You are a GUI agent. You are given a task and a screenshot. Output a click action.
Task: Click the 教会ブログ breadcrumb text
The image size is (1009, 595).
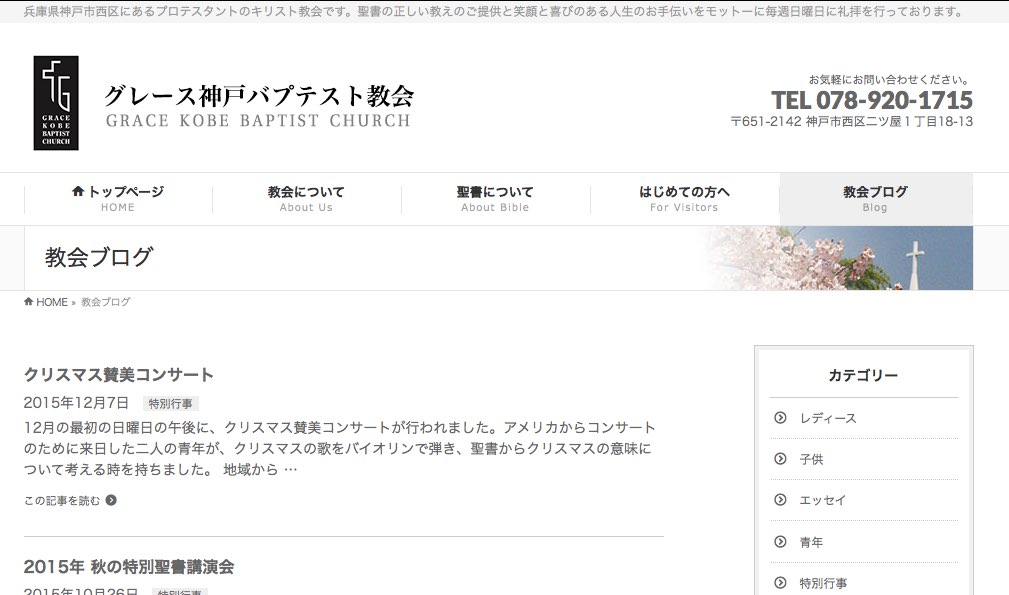tap(106, 302)
